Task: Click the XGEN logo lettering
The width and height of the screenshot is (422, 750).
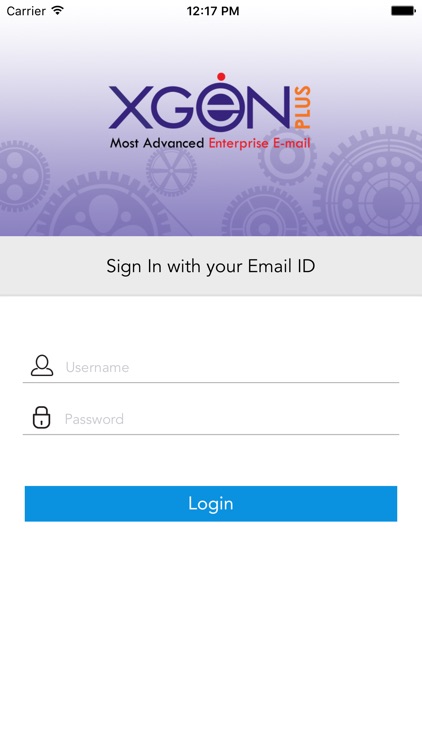Action: (x=200, y=107)
